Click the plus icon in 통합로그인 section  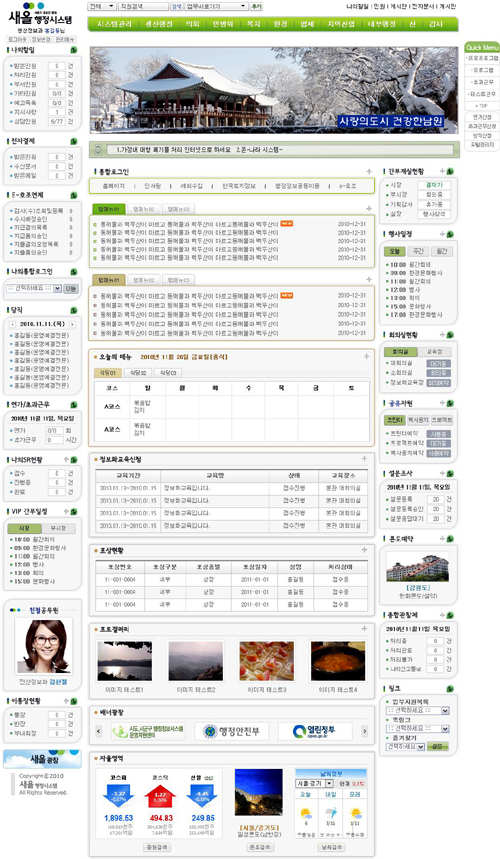point(369,172)
